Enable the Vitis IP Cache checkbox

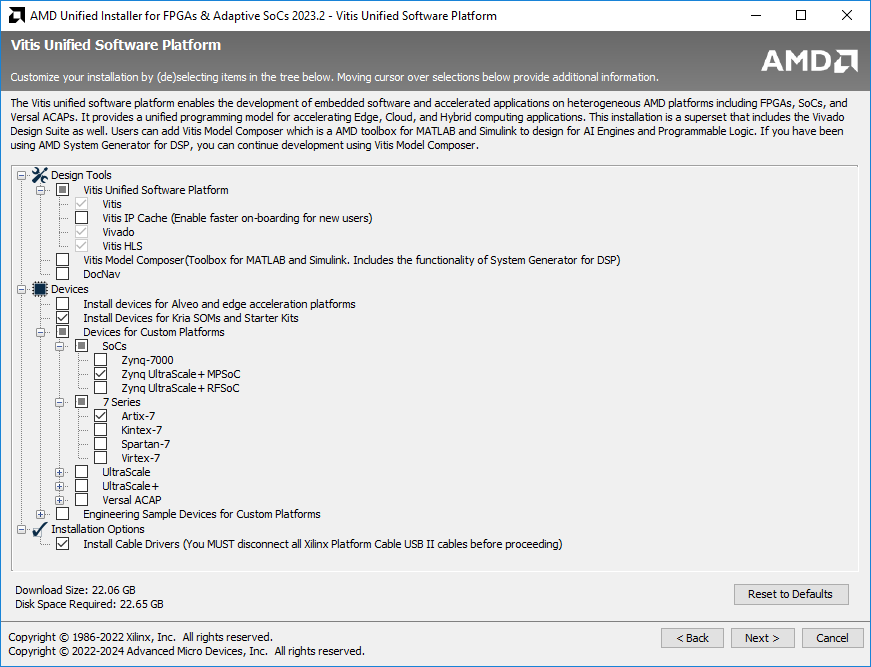(x=82, y=218)
